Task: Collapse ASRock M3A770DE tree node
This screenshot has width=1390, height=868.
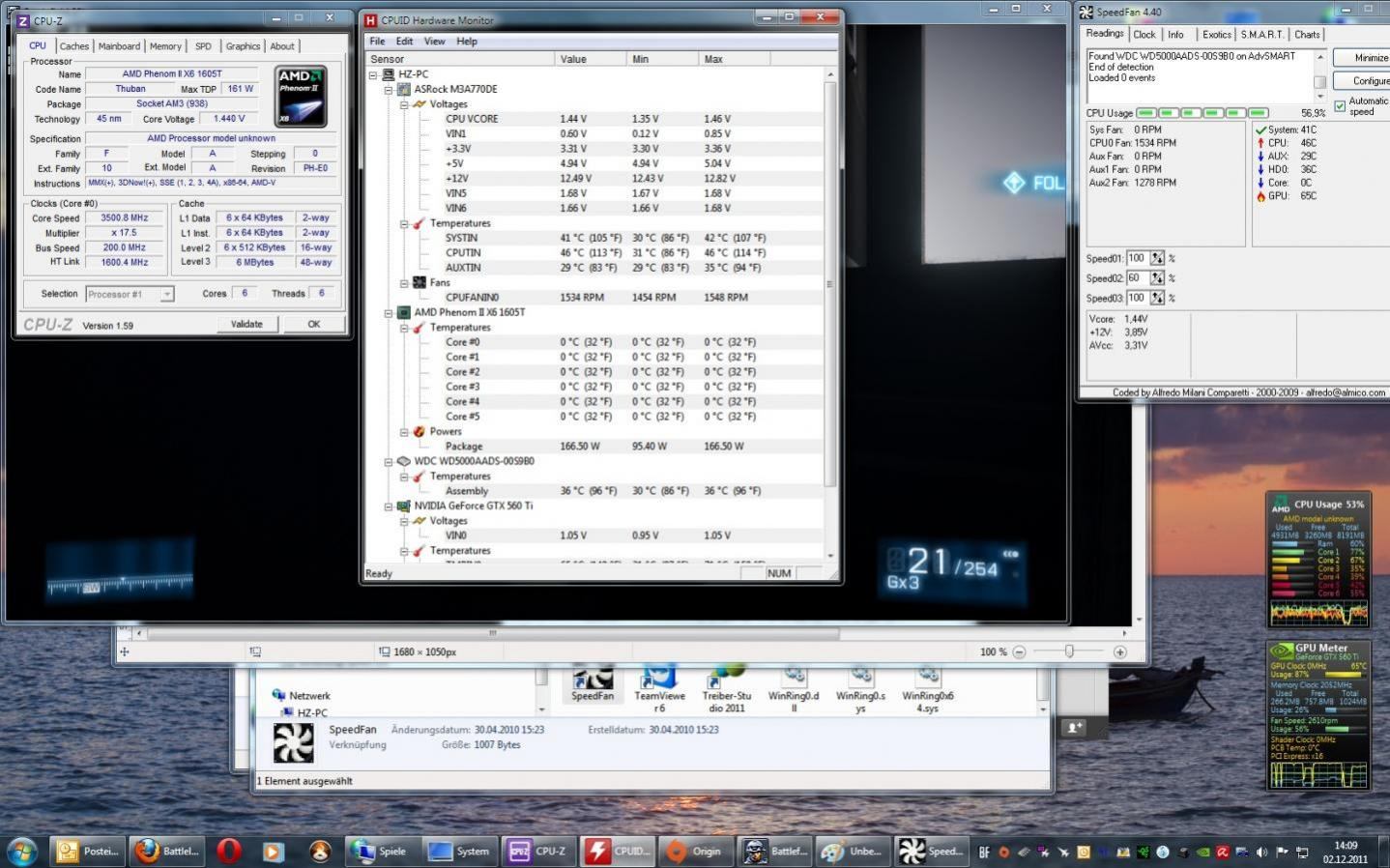Action: tap(389, 89)
